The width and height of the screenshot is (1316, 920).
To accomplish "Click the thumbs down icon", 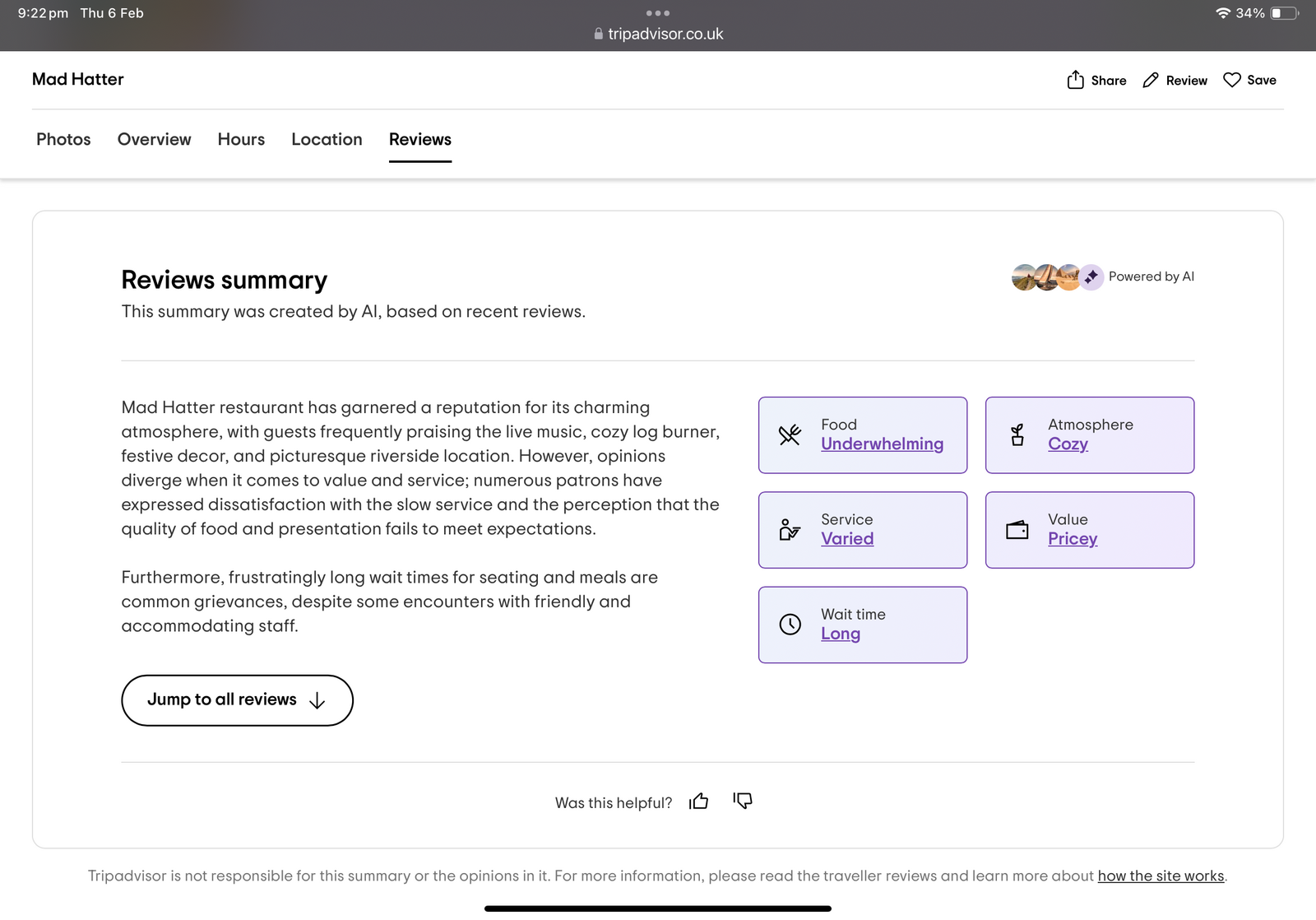I will tap(743, 801).
